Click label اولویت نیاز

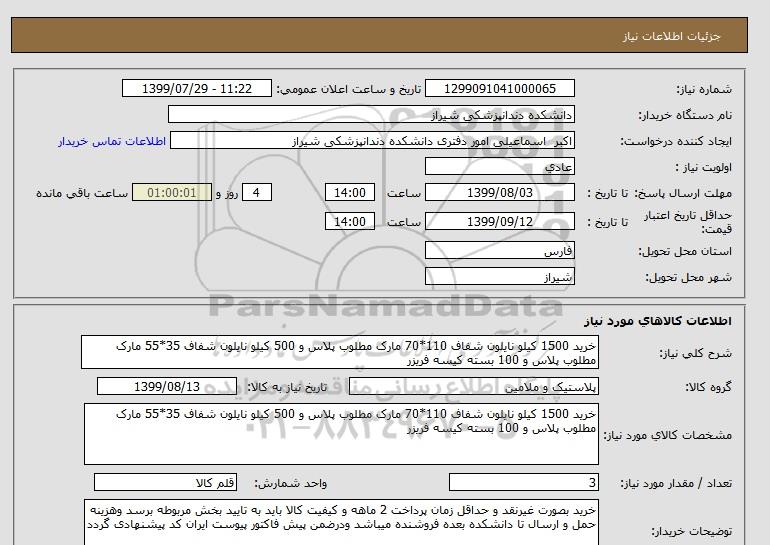704,167
